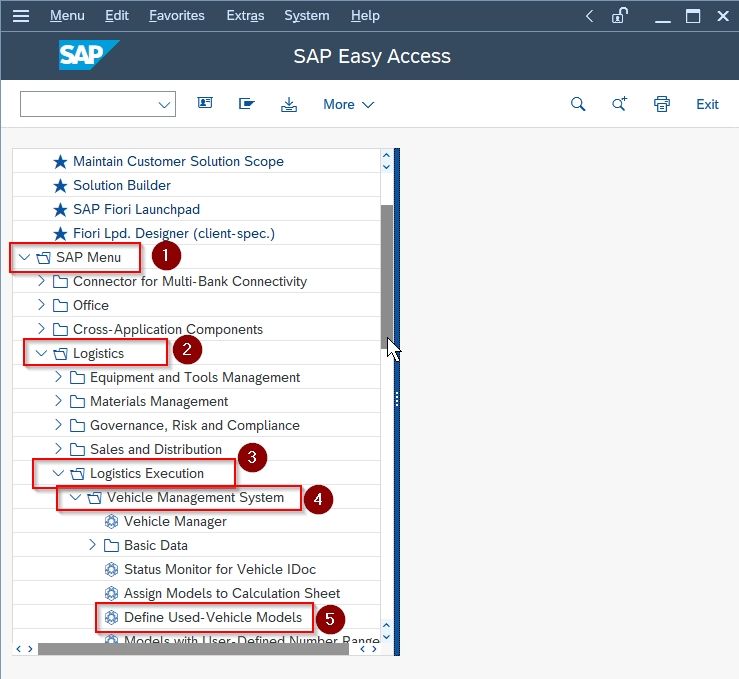Select Define Used-Vehicle Models entry

tap(213, 617)
